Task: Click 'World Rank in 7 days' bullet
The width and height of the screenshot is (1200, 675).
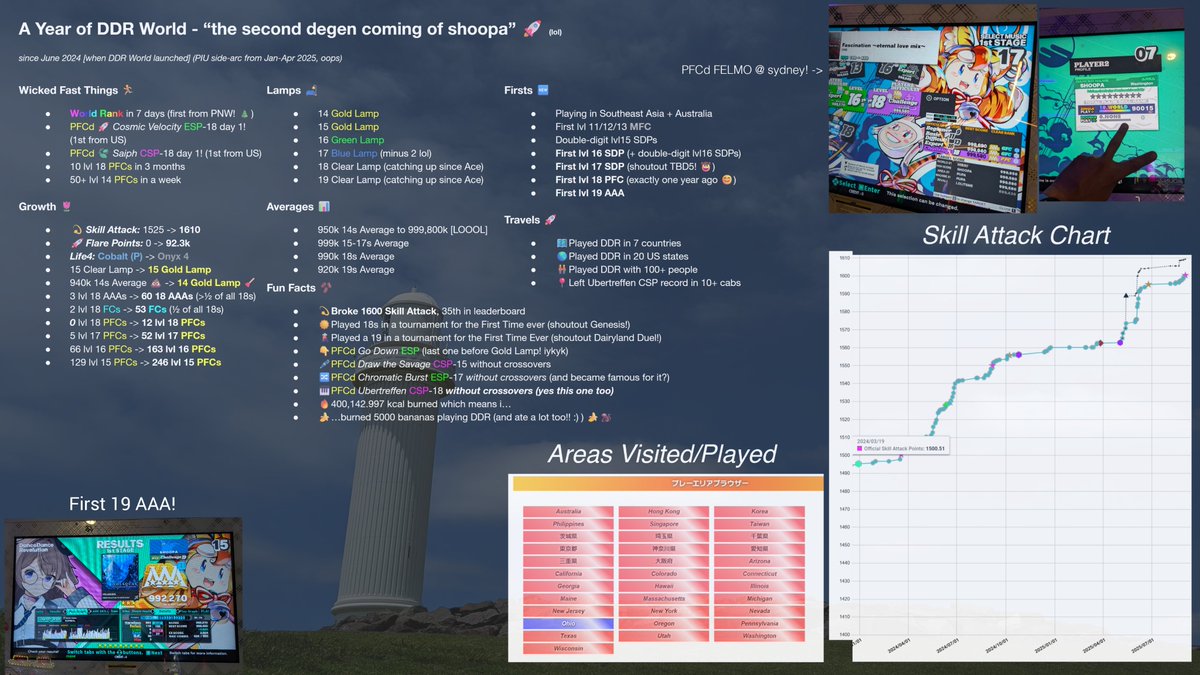Action: point(162,114)
